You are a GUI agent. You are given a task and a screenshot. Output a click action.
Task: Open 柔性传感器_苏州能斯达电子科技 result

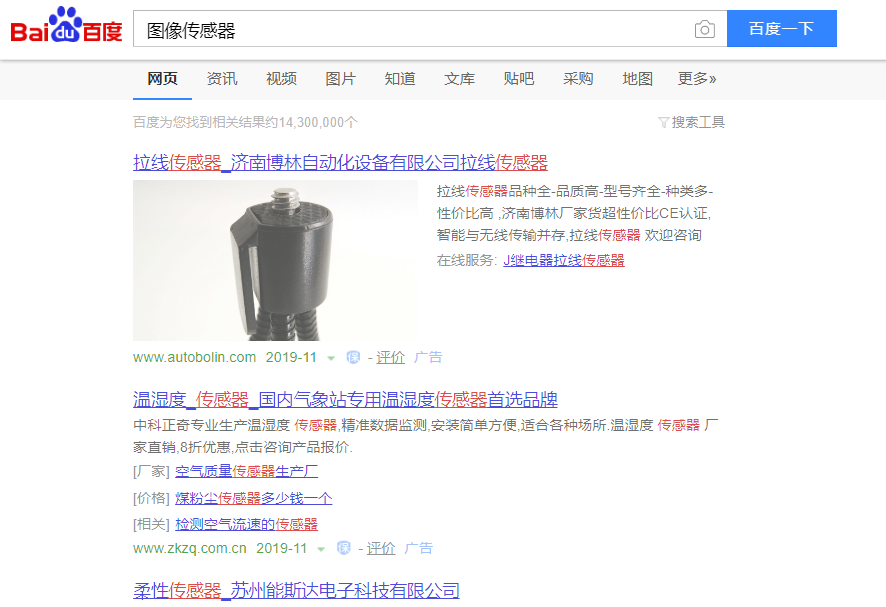coord(296,591)
